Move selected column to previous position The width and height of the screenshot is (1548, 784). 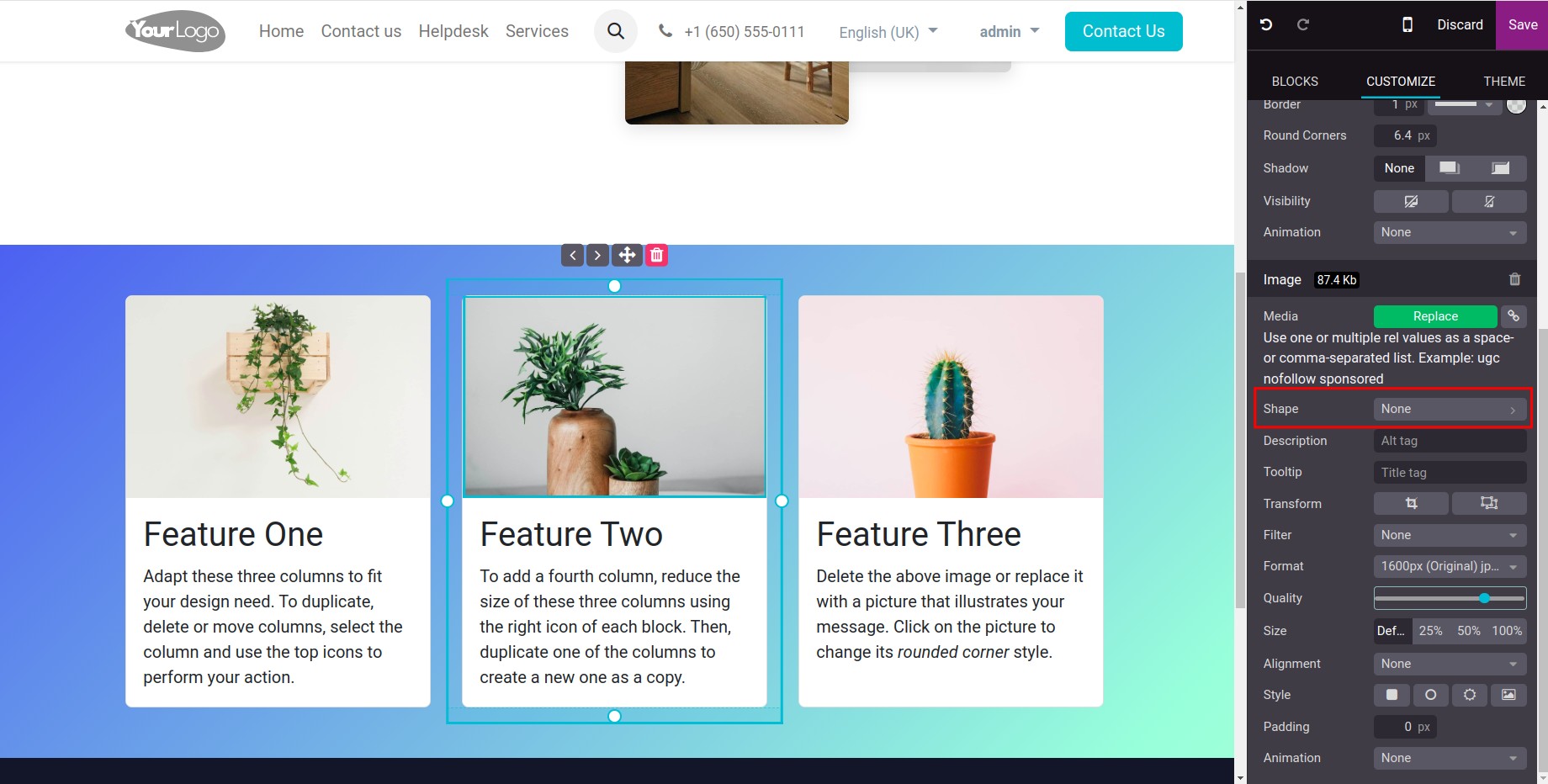[x=573, y=255]
